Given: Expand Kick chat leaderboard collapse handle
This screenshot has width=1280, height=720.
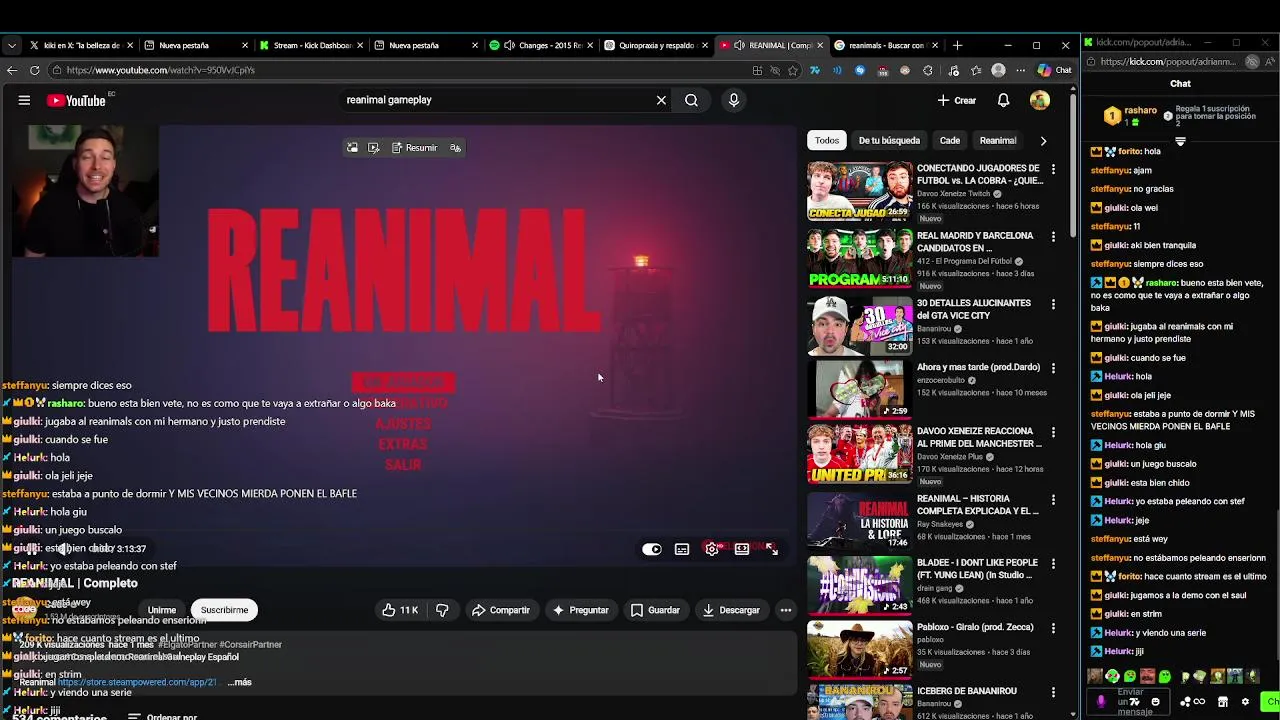Looking at the screenshot, I should coord(1180,142).
